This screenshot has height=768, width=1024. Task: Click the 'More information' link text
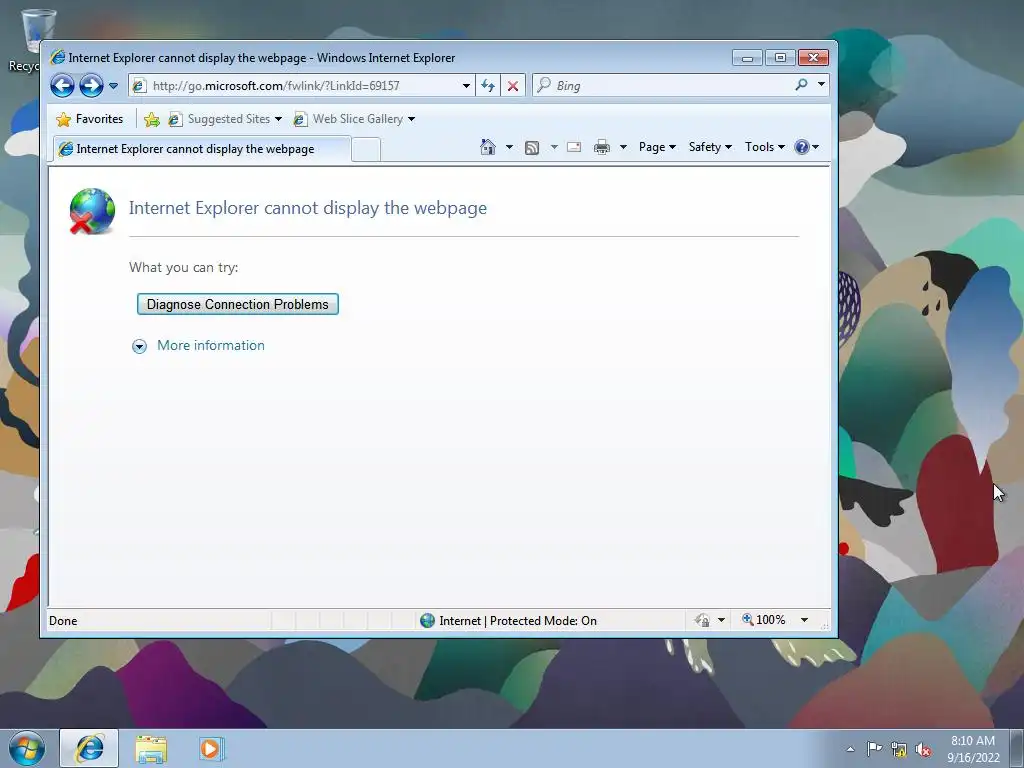[x=211, y=345]
